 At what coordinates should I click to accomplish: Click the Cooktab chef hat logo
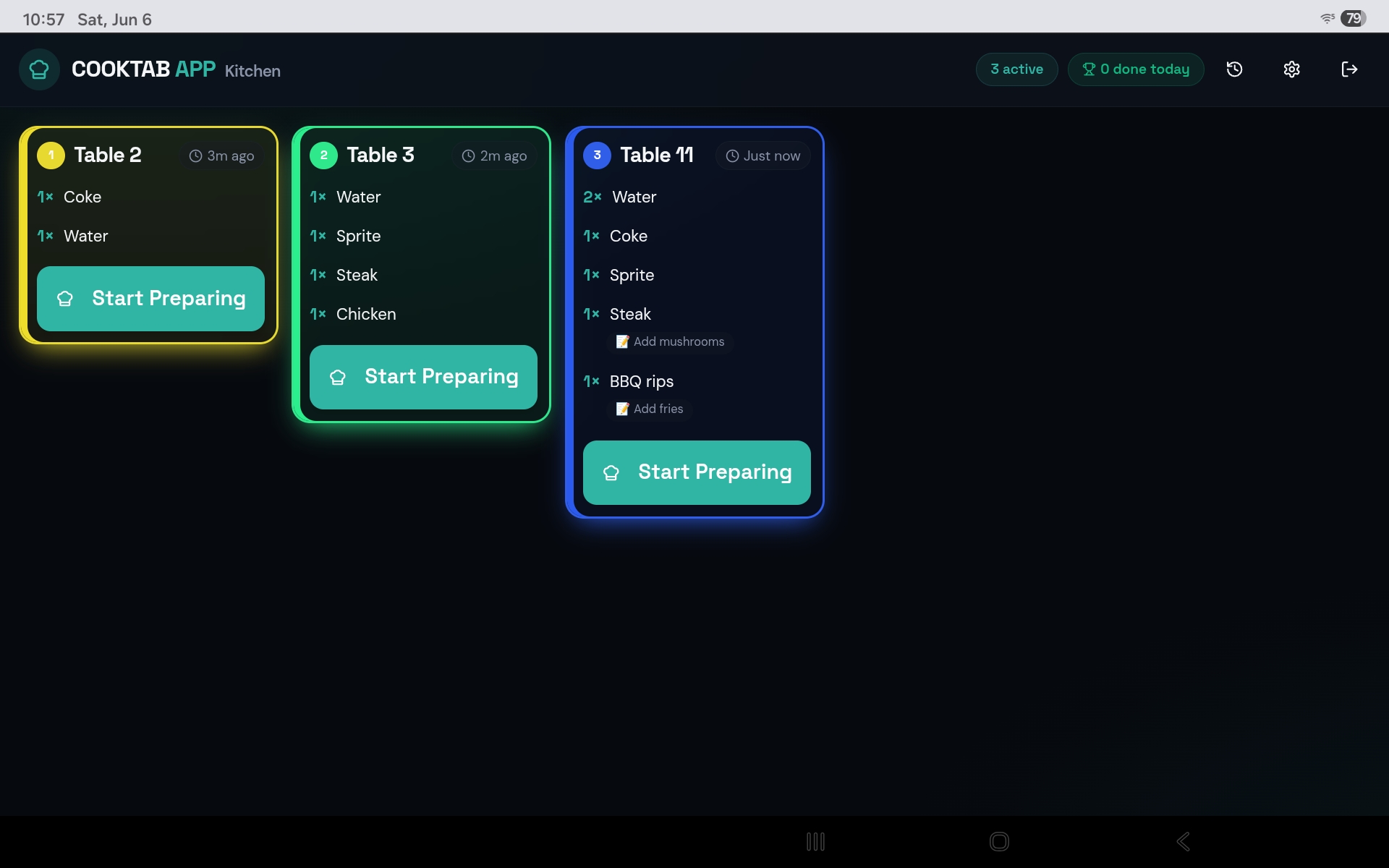(39, 69)
